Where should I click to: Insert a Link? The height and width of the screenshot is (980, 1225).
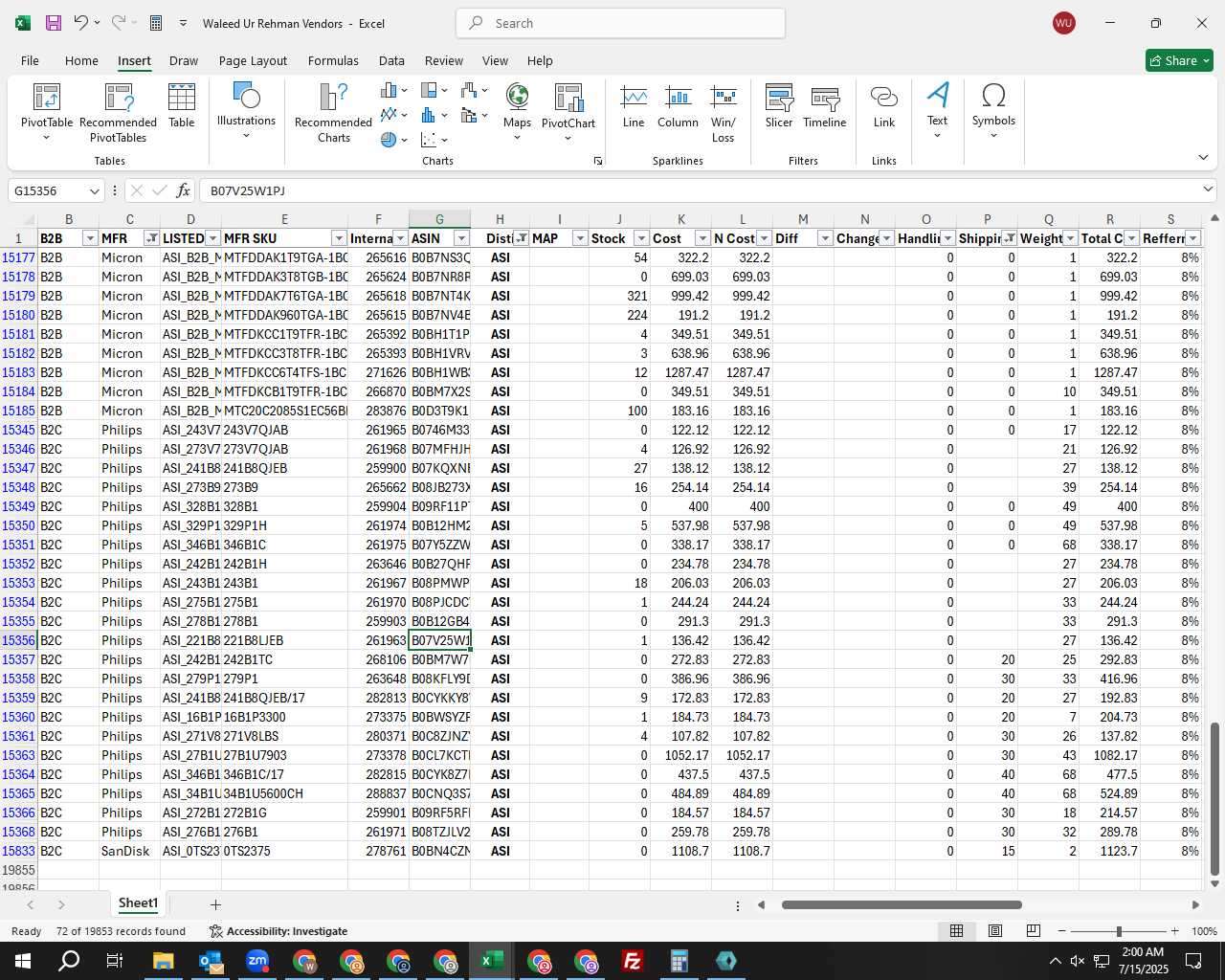pyautogui.click(x=884, y=106)
